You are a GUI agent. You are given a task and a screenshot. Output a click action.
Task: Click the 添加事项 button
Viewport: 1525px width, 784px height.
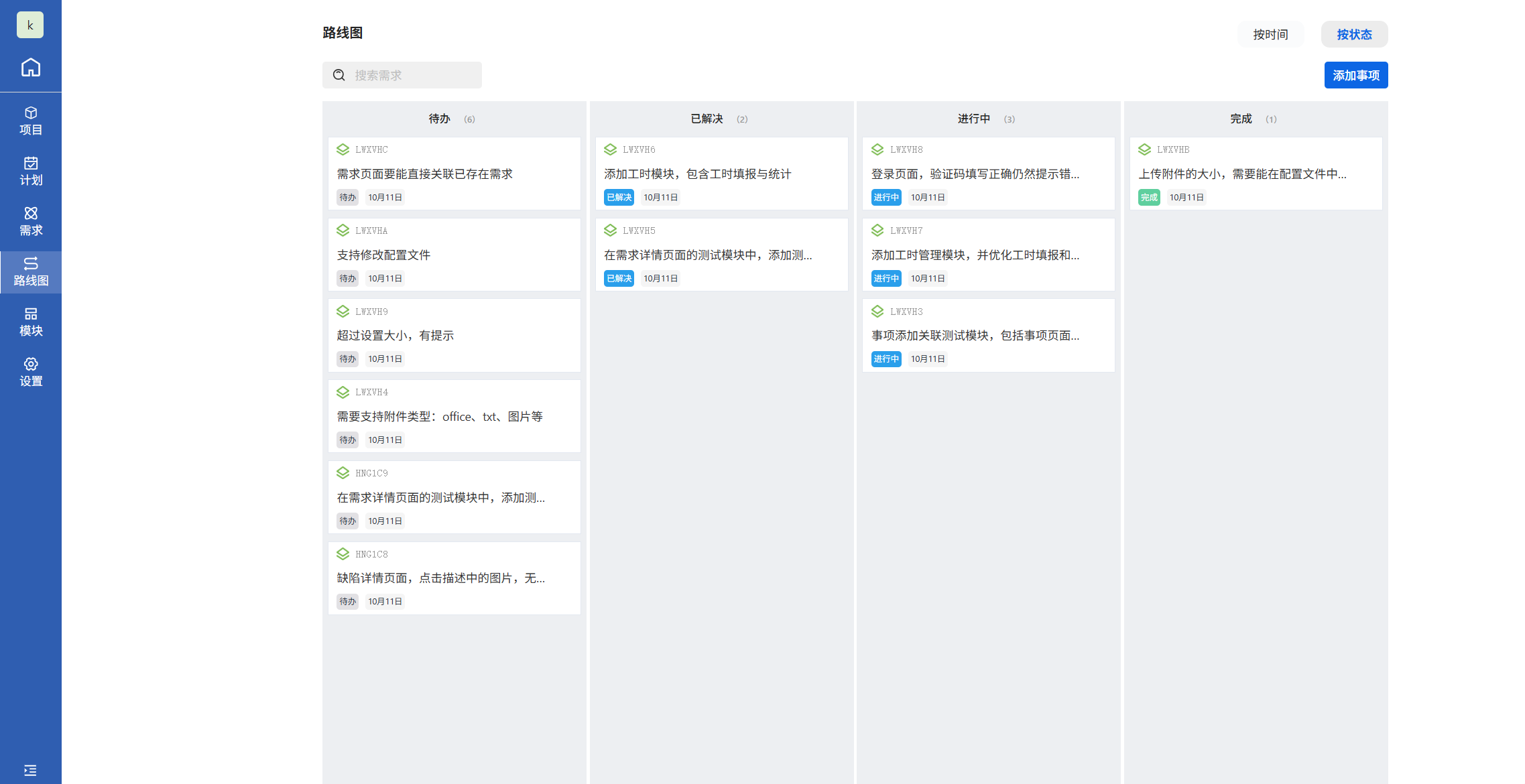(x=1355, y=75)
